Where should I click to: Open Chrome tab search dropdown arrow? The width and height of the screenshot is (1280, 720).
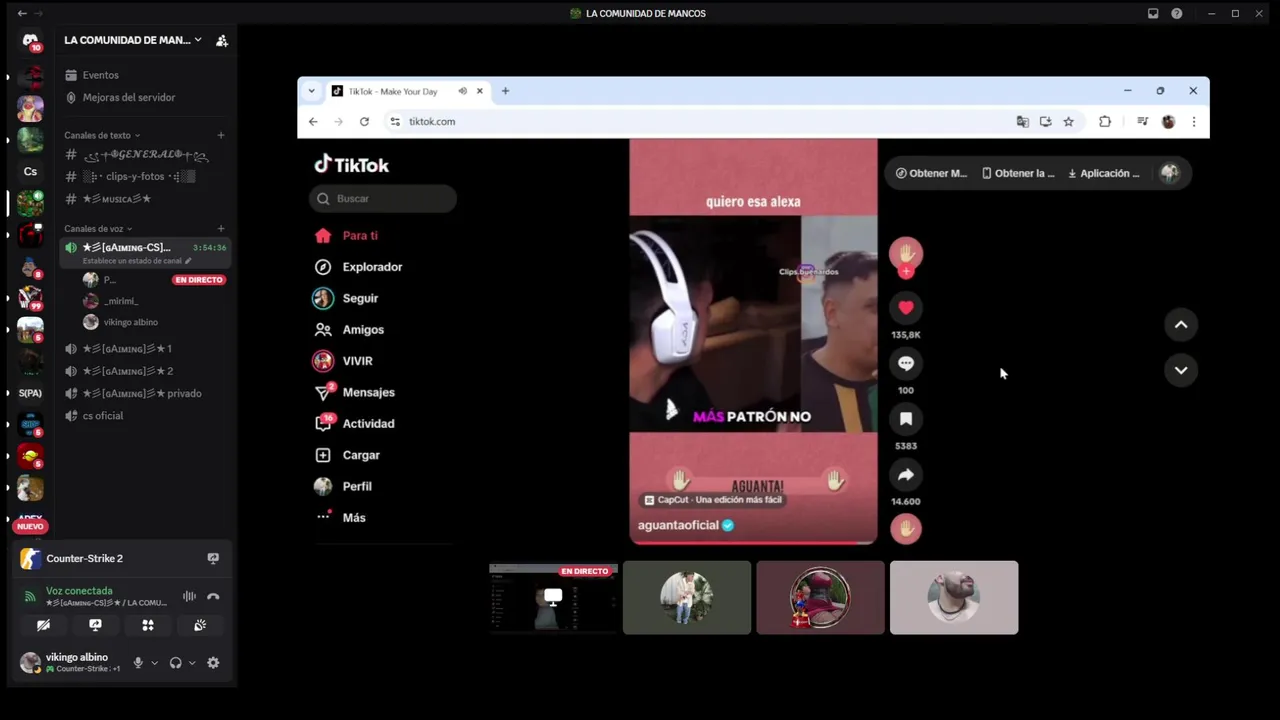(311, 91)
